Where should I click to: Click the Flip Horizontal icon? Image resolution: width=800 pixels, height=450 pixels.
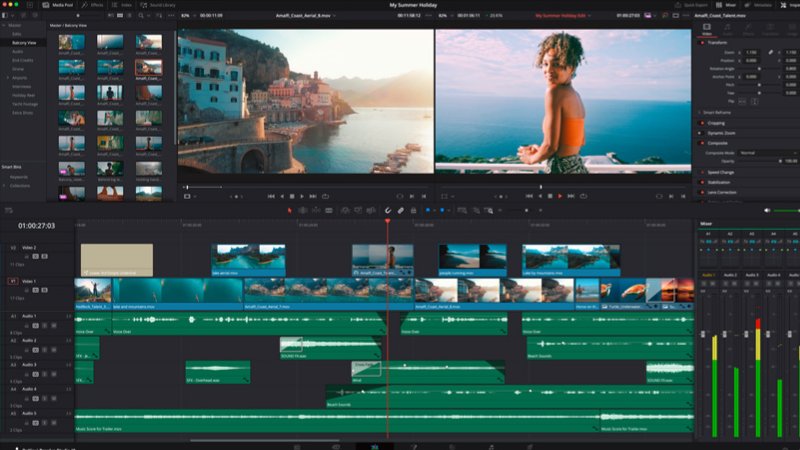[742, 102]
